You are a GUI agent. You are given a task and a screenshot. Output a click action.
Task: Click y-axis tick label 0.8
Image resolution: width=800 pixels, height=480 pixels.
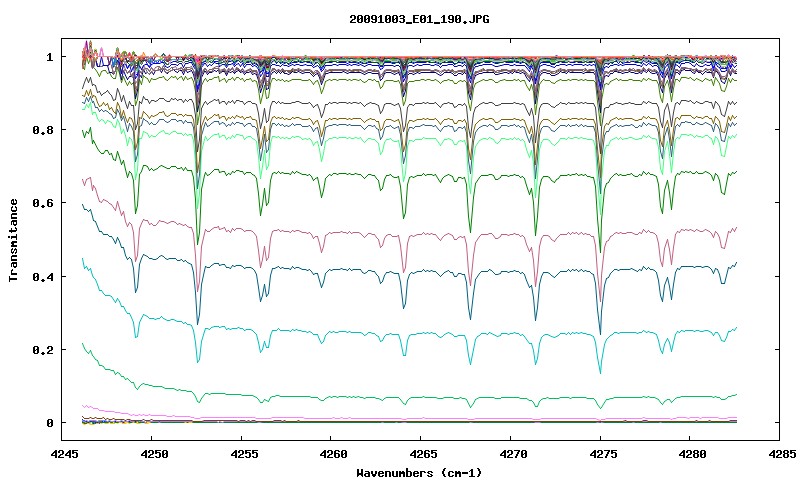coord(43,130)
